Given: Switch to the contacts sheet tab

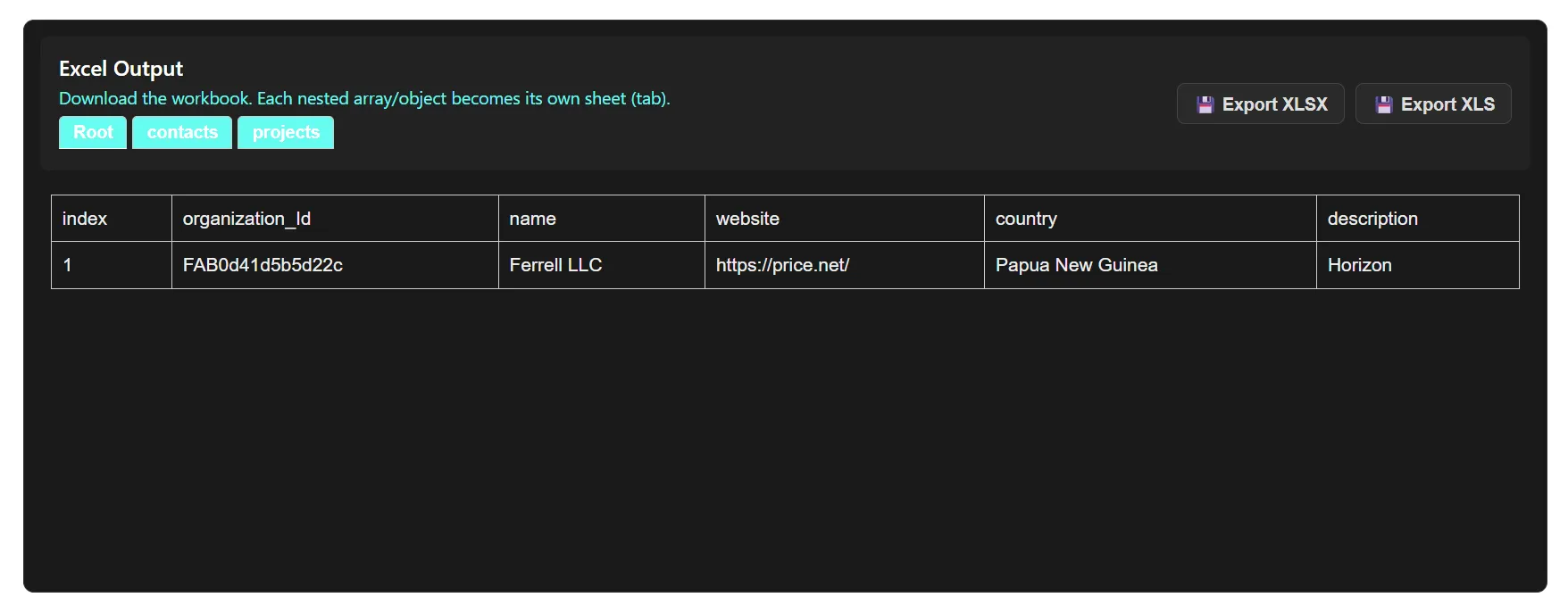Looking at the screenshot, I should tap(181, 132).
